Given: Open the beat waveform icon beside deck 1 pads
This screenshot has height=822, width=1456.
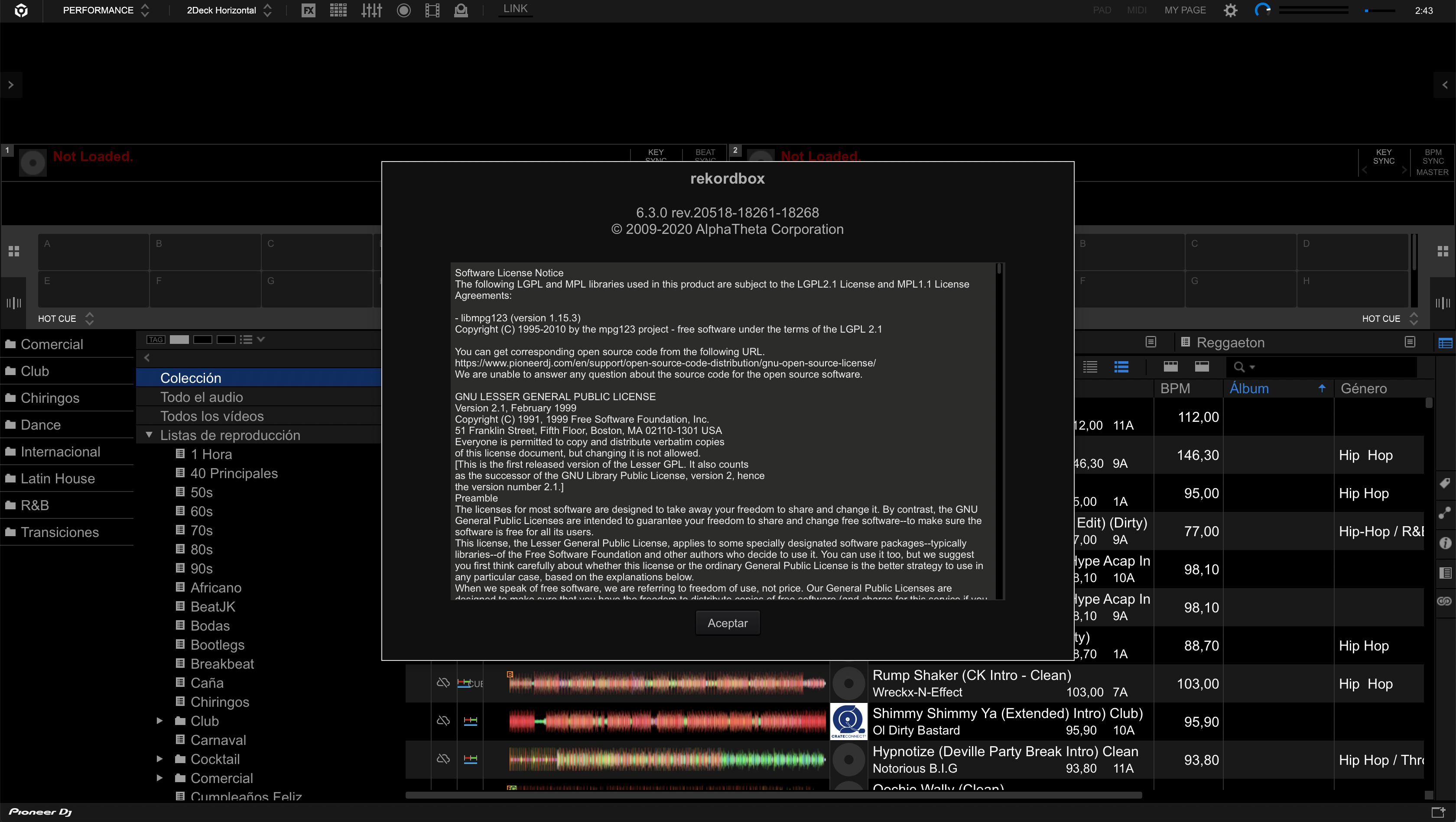Looking at the screenshot, I should click(x=13, y=303).
